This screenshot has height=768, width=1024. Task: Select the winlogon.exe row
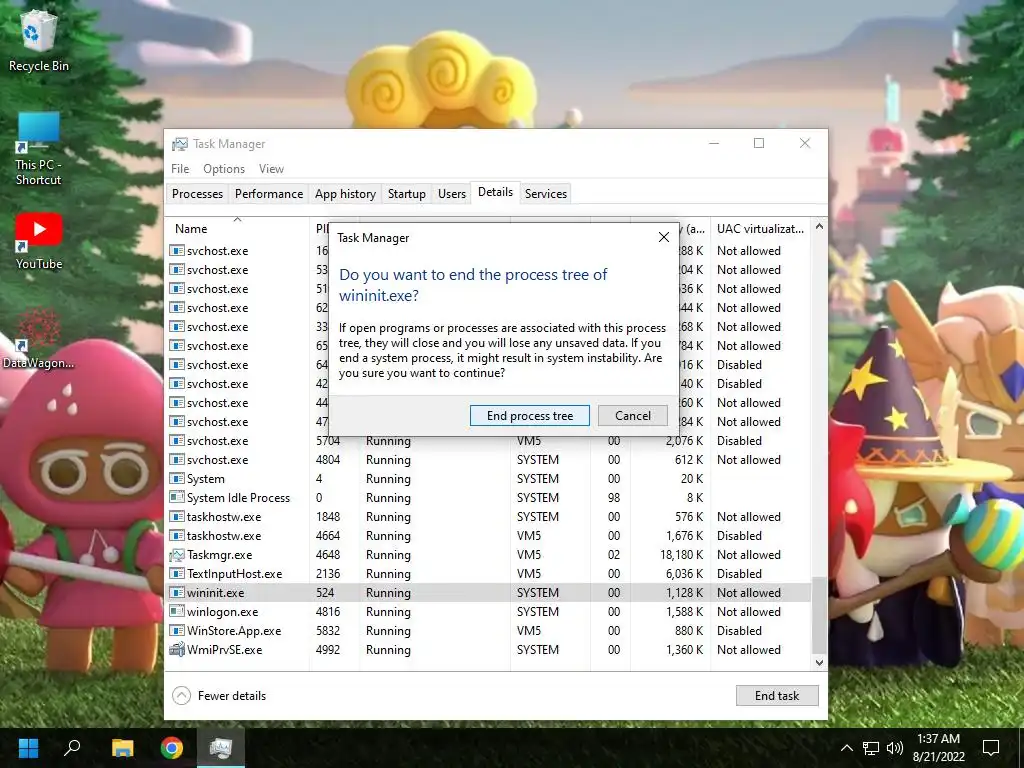[x=488, y=612]
